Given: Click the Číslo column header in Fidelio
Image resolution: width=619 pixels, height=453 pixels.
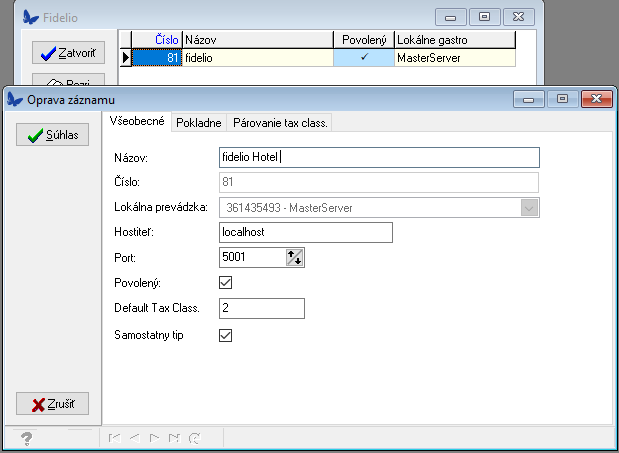Looking at the screenshot, I should coord(157,39).
